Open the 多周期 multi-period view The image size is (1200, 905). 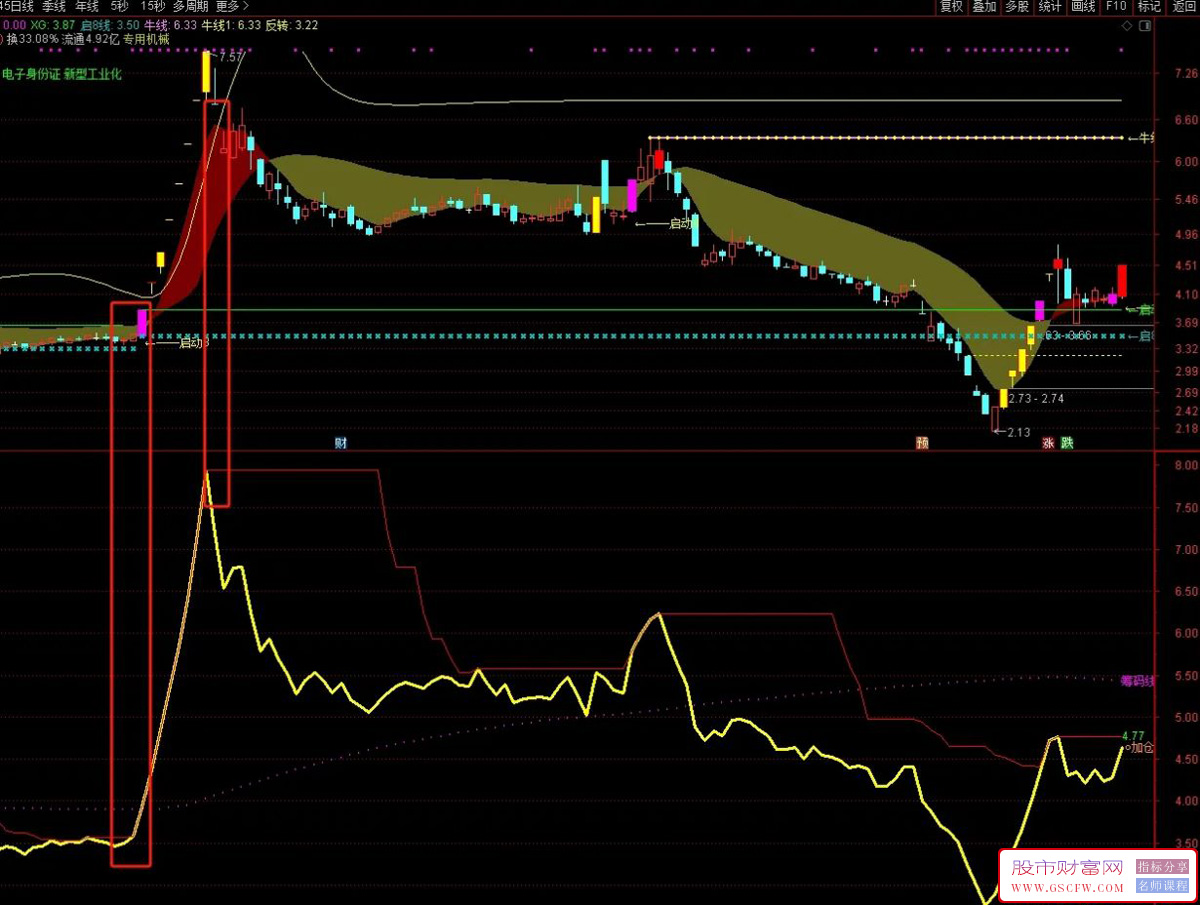pos(190,6)
